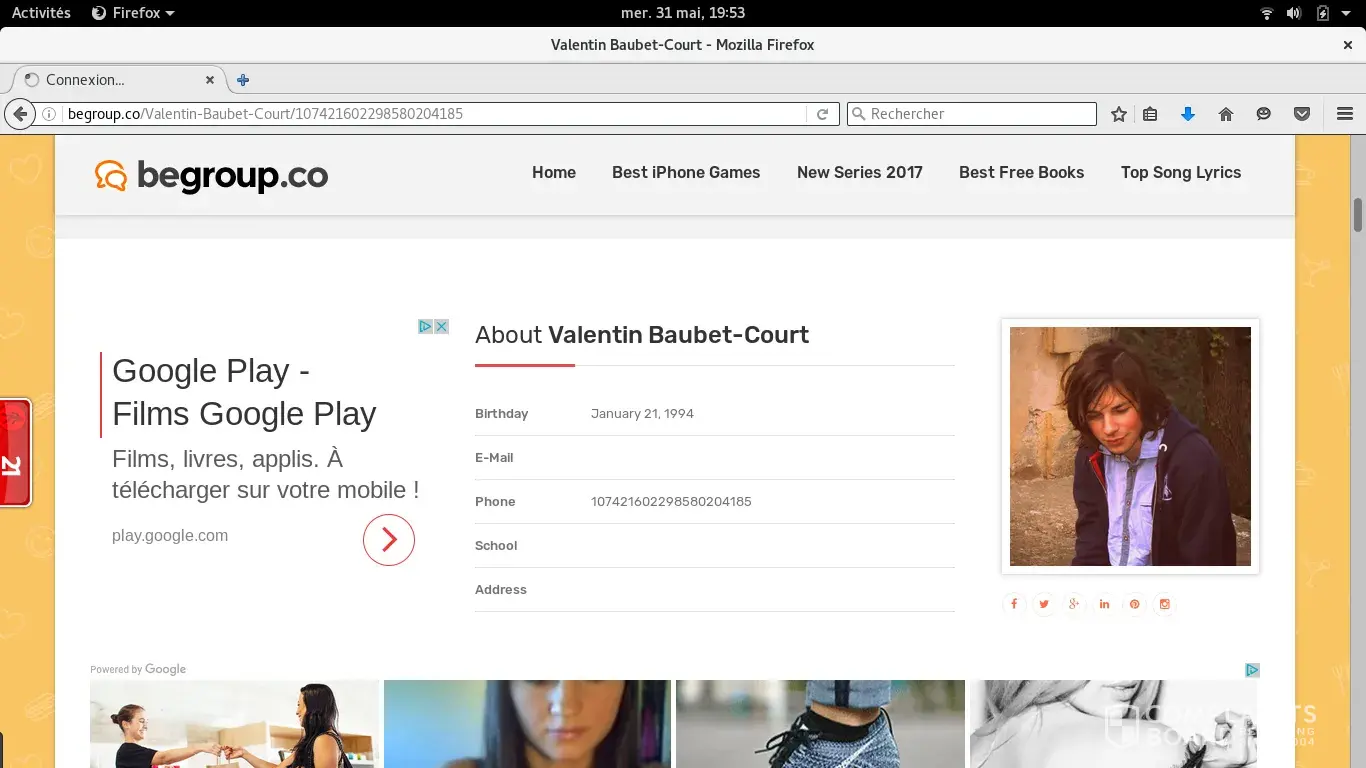
Task: Open Firefox downloads via the blue arrow
Action: (1188, 114)
